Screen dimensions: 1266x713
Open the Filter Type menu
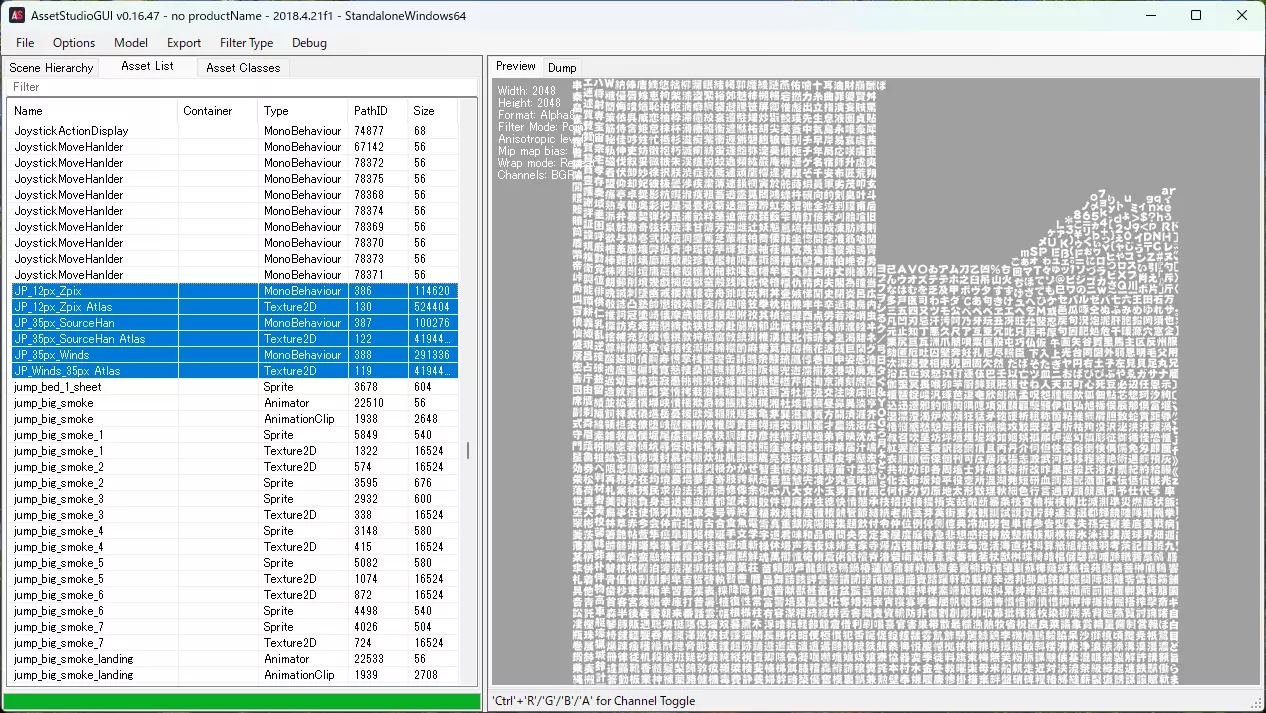pyautogui.click(x=246, y=43)
